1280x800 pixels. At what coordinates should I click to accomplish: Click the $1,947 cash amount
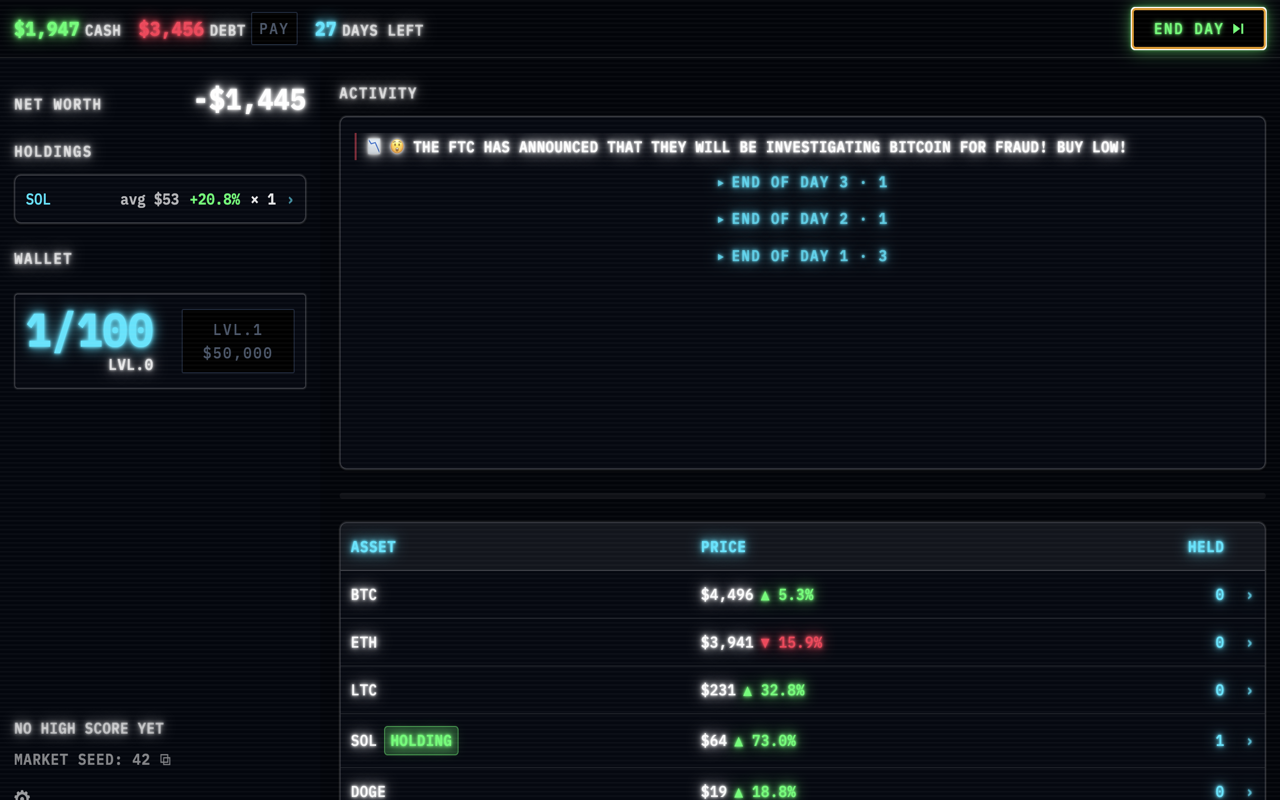coord(47,29)
